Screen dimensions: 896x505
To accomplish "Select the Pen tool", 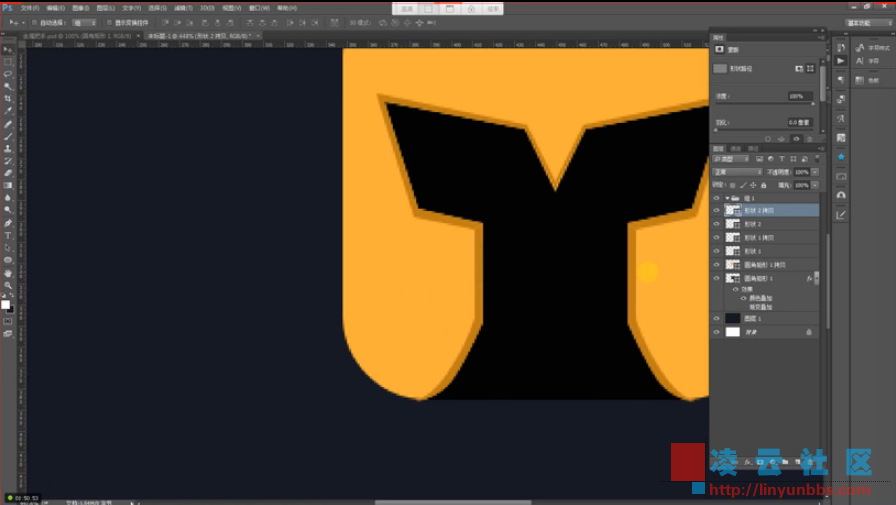I will [8, 223].
